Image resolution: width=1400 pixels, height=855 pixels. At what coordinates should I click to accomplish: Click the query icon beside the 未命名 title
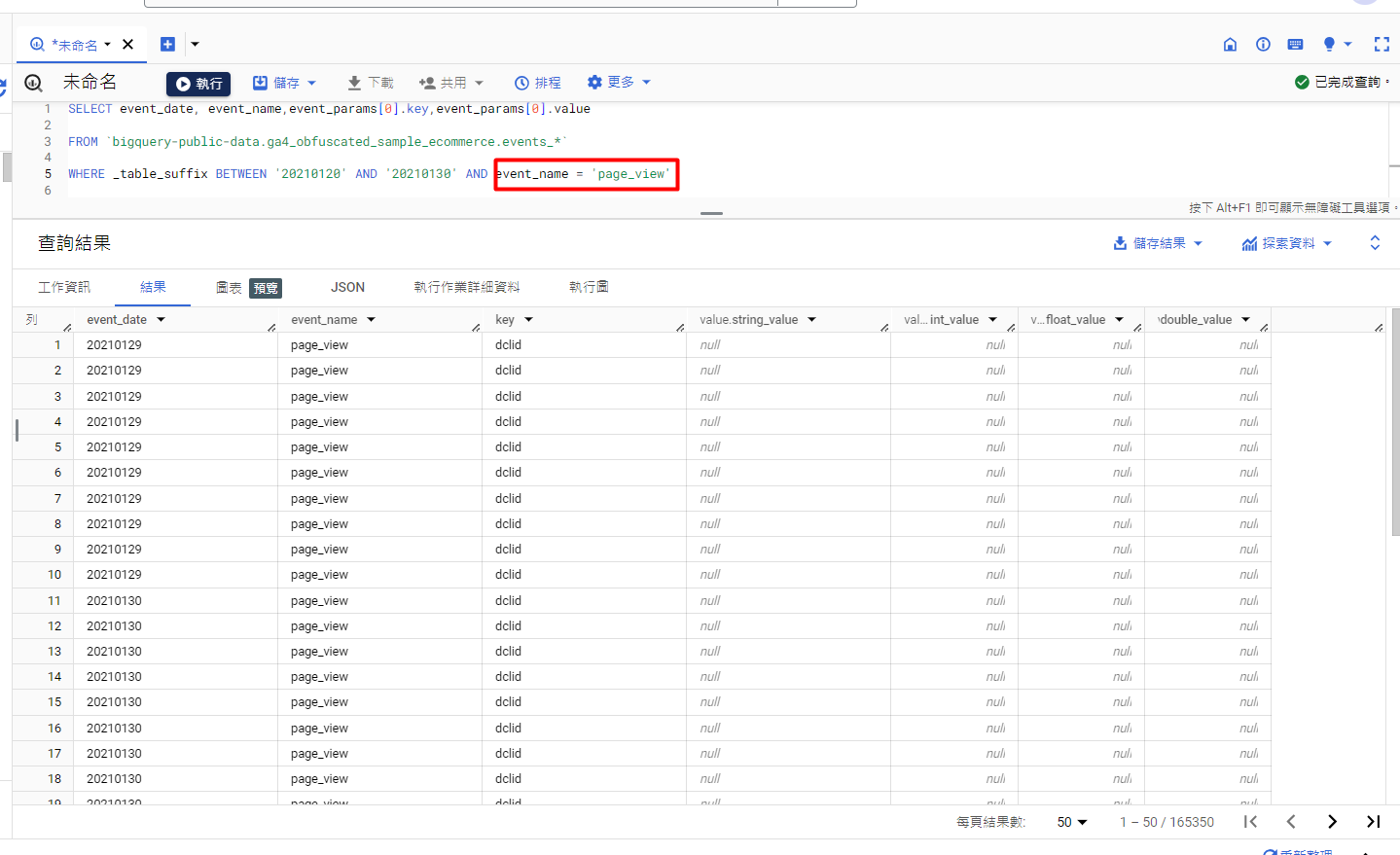33,83
